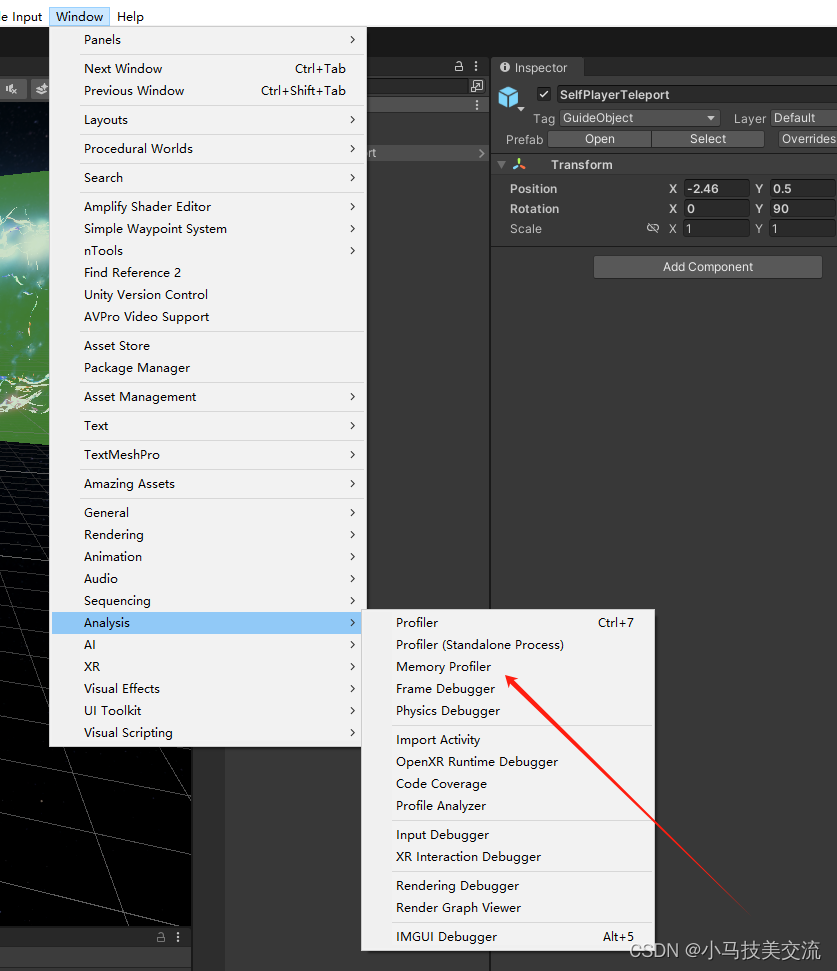Enable the GameObject icon selector arrow
The height and width of the screenshot is (971, 837).
pyautogui.click(x=519, y=108)
